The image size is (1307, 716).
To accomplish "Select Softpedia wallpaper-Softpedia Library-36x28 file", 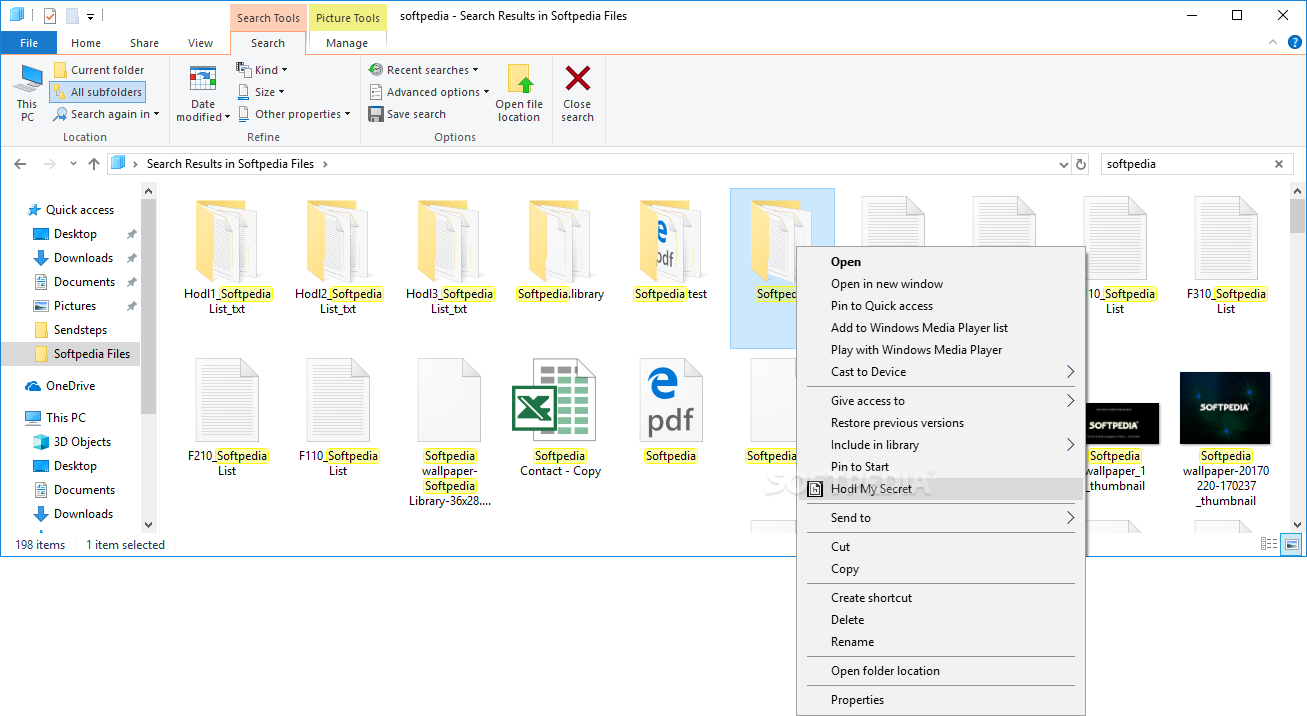I will click(449, 432).
